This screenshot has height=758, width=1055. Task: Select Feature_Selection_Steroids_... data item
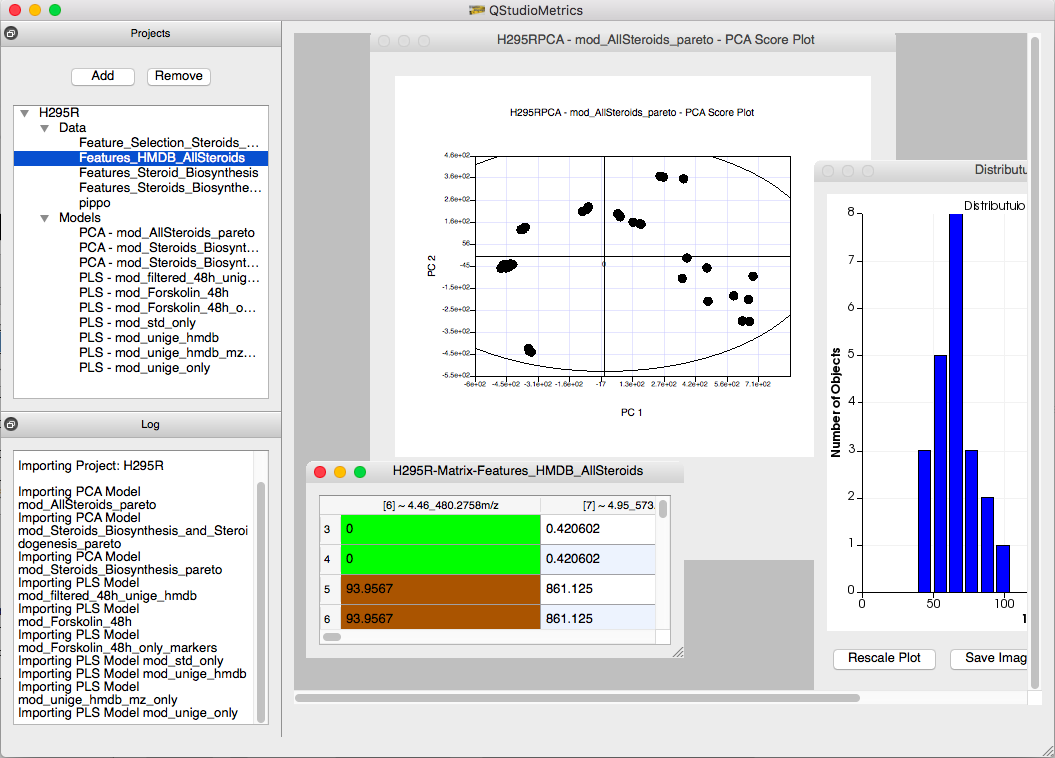click(x=168, y=143)
